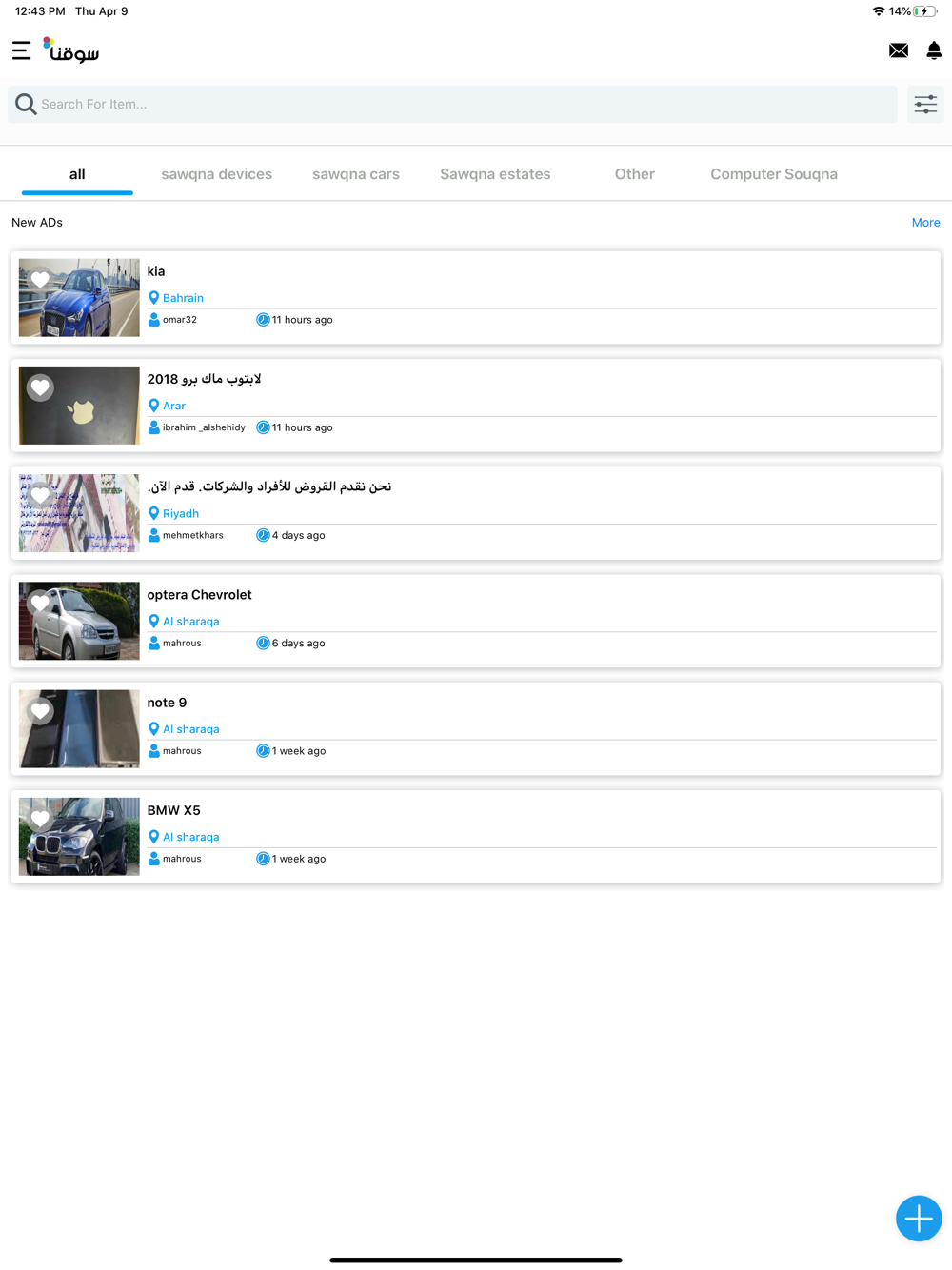Image resolution: width=952 pixels, height=1270 pixels.
Task: Click the location pin beside Riyadh
Action: point(153,513)
